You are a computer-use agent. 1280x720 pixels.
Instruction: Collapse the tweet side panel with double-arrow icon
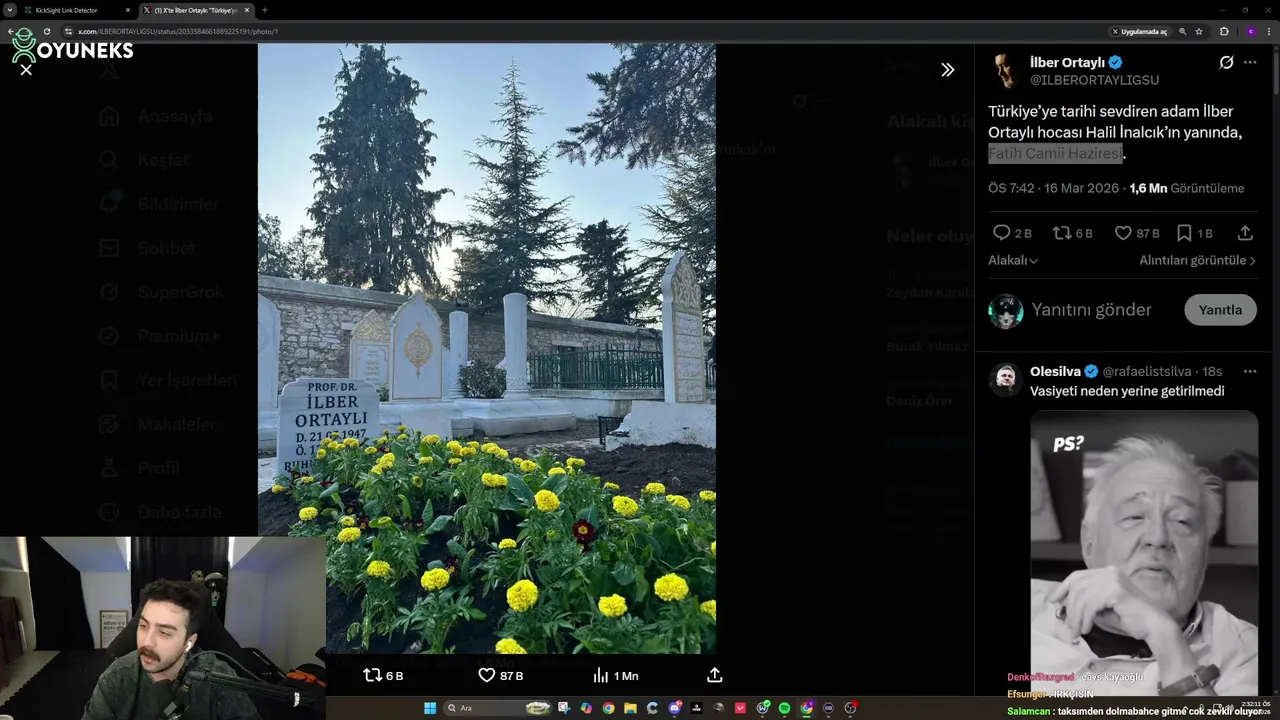pos(947,70)
